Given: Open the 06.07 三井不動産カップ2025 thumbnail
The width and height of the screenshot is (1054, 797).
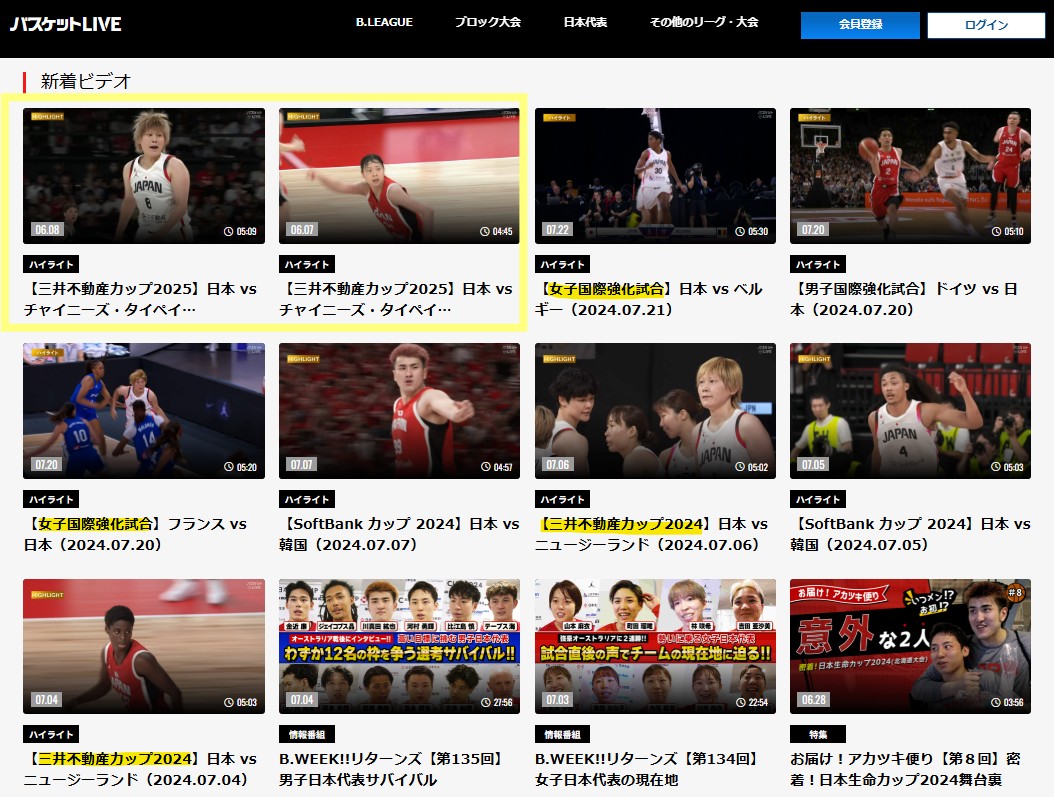Looking at the screenshot, I should [x=399, y=175].
